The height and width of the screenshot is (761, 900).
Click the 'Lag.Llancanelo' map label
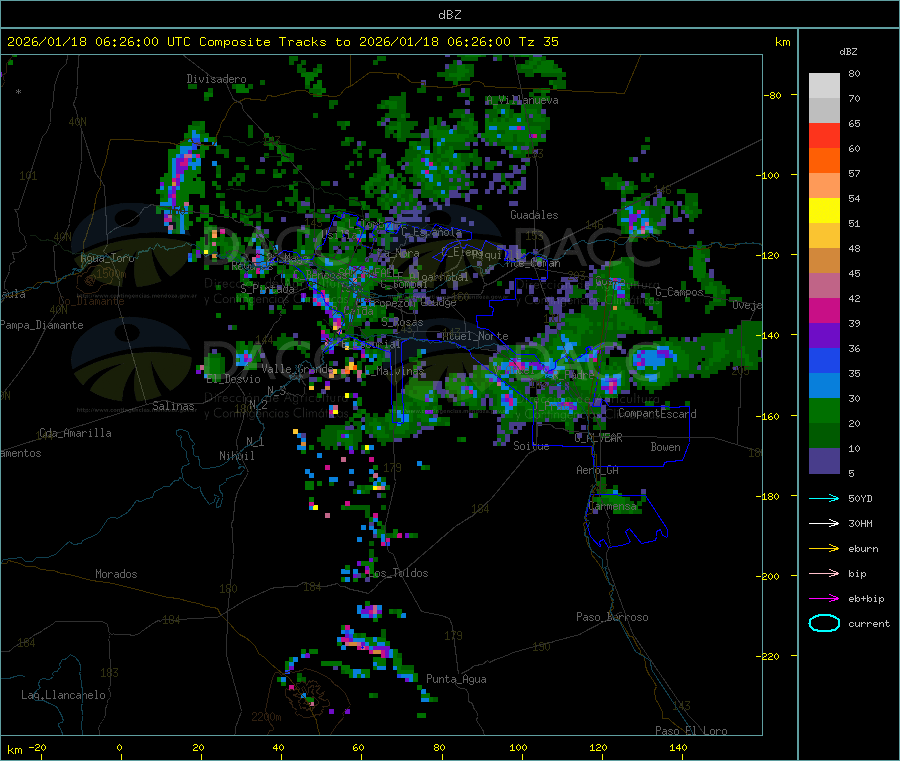click(x=63, y=695)
